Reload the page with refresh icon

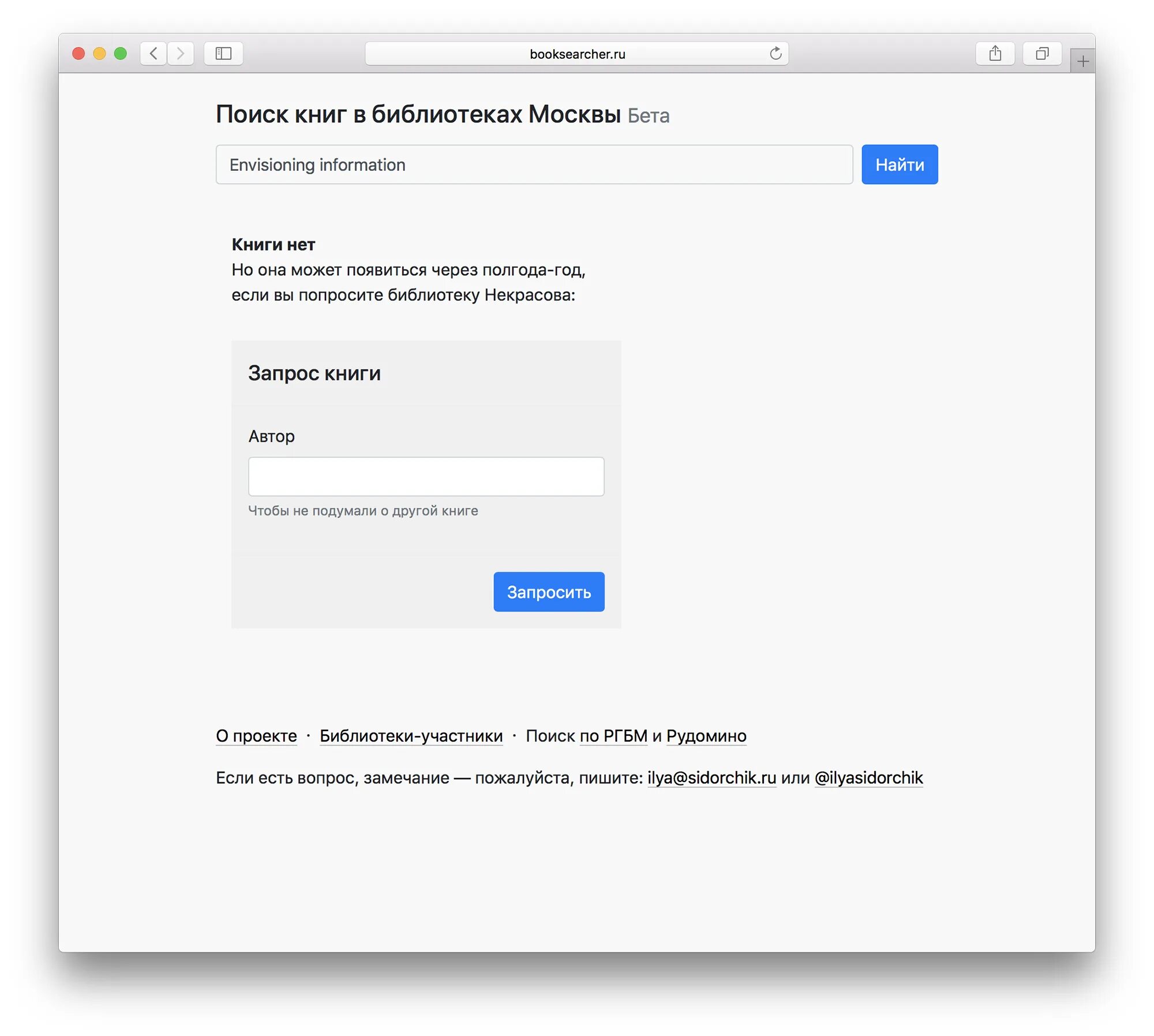tap(775, 54)
